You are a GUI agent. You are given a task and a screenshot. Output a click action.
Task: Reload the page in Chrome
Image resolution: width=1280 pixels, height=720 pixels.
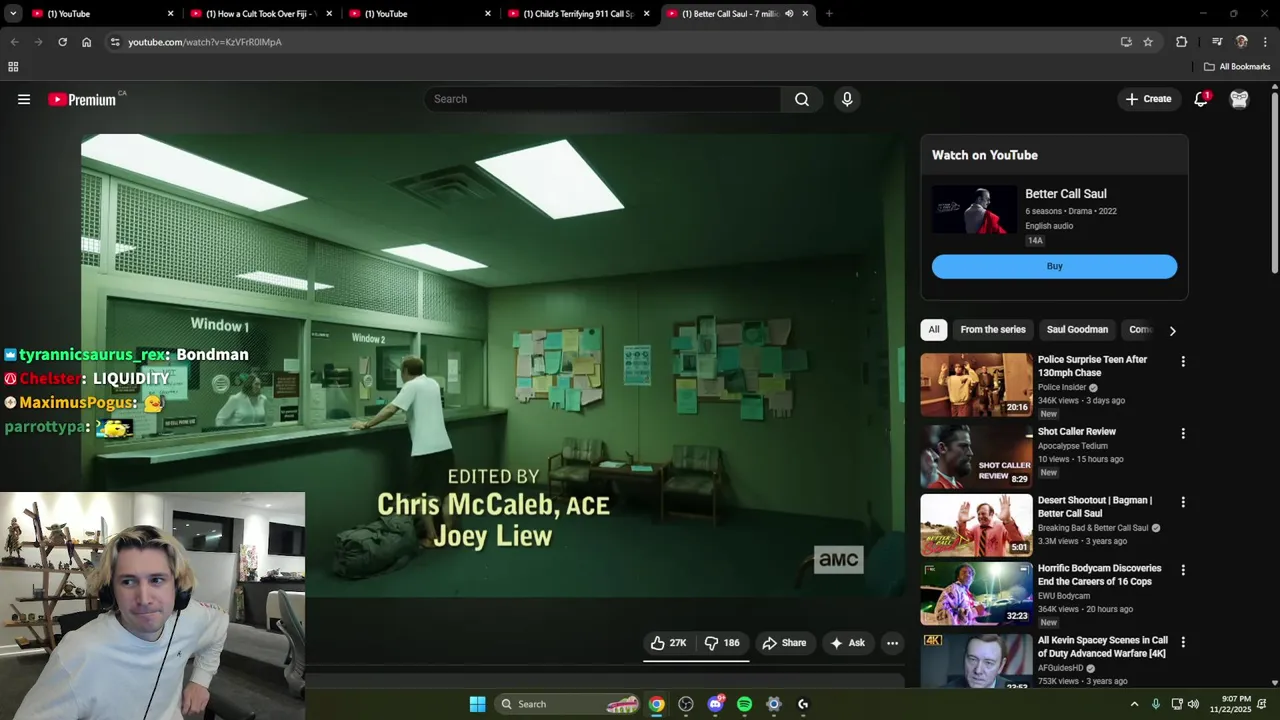pyautogui.click(x=62, y=42)
